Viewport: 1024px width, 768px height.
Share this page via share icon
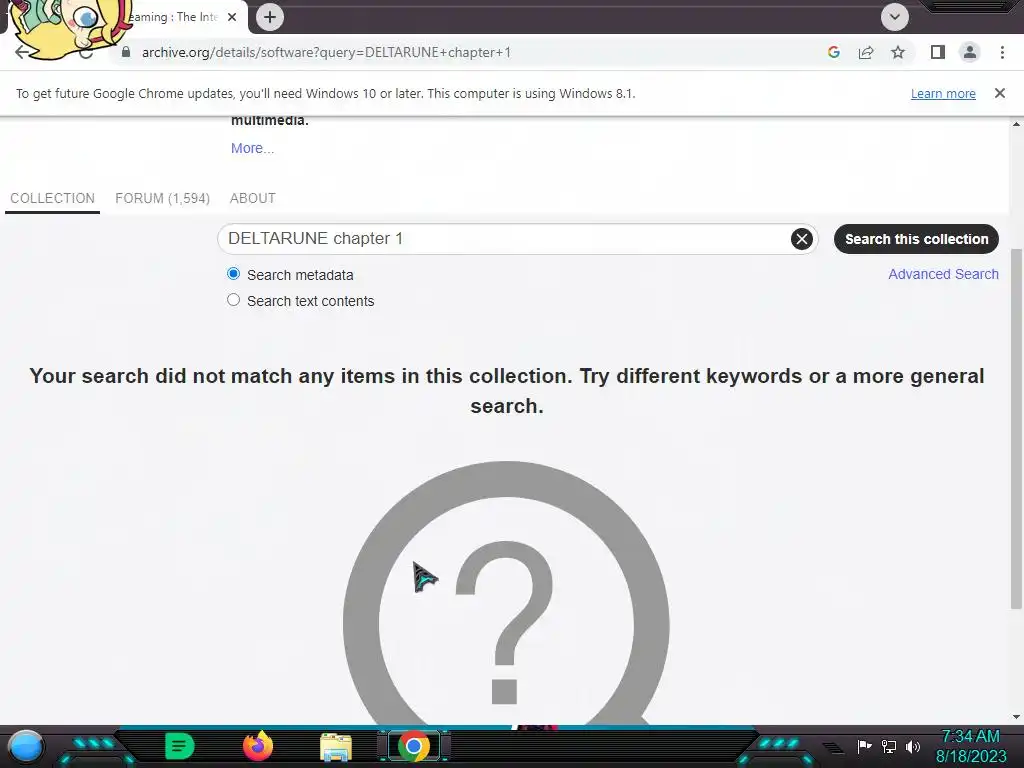[x=866, y=52]
